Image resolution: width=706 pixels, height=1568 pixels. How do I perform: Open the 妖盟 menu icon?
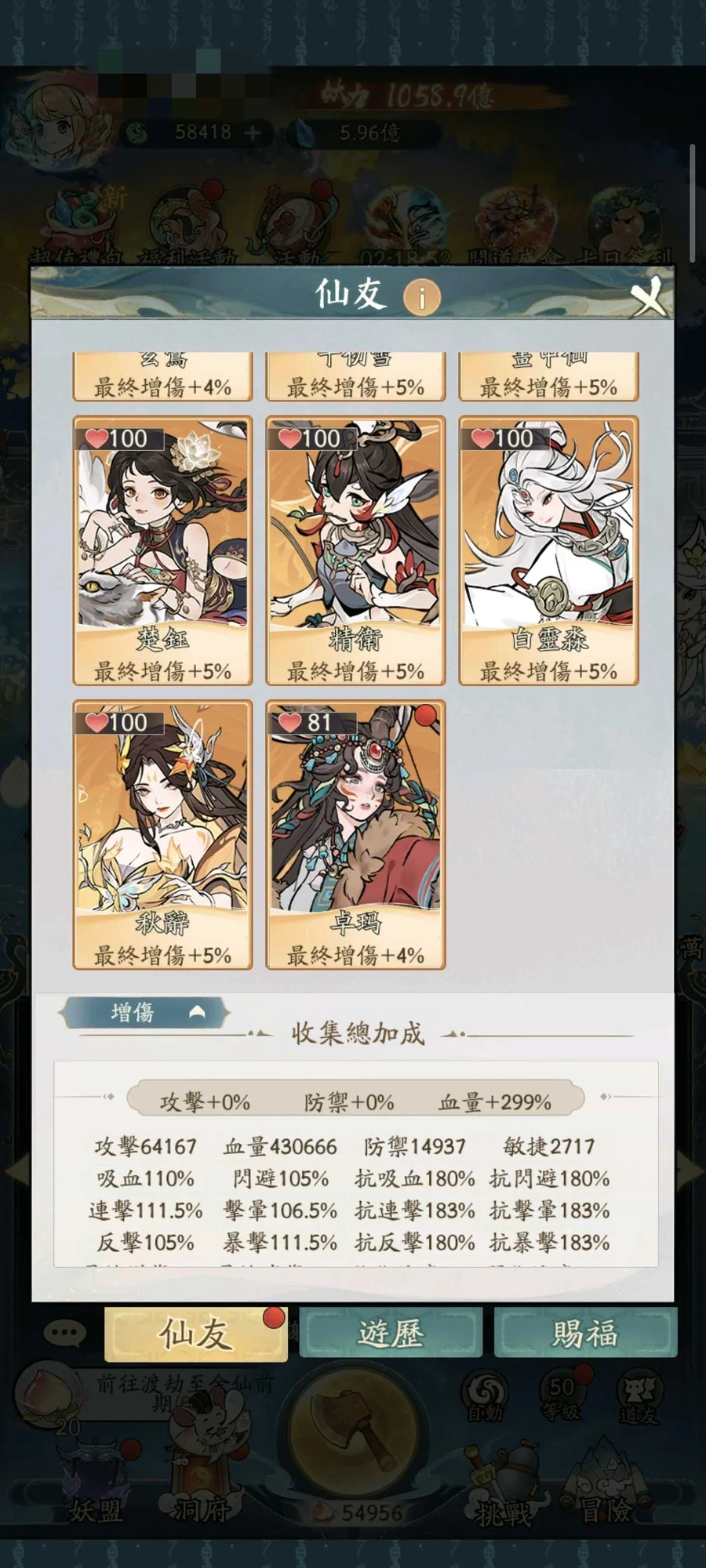(x=96, y=1483)
